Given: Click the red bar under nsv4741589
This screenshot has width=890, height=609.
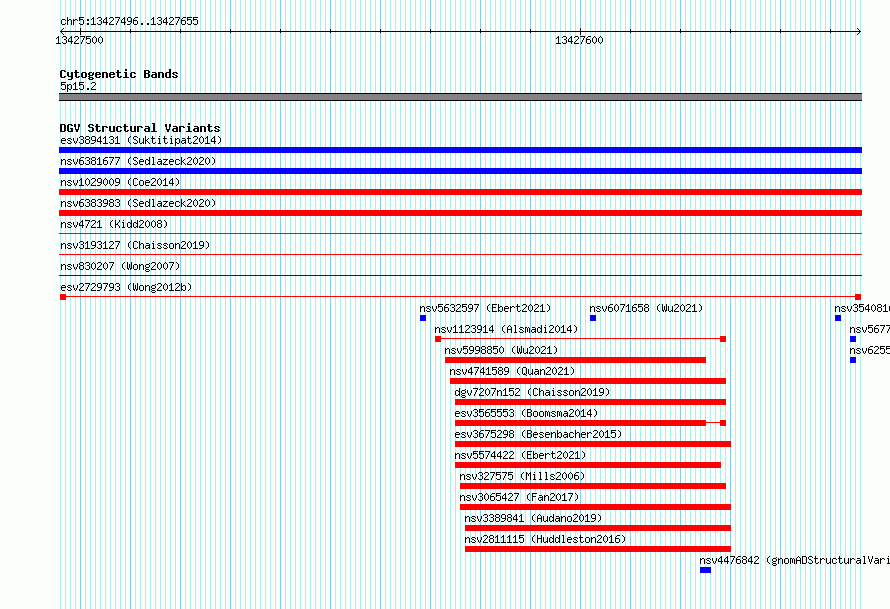Looking at the screenshot, I should click(588, 381).
